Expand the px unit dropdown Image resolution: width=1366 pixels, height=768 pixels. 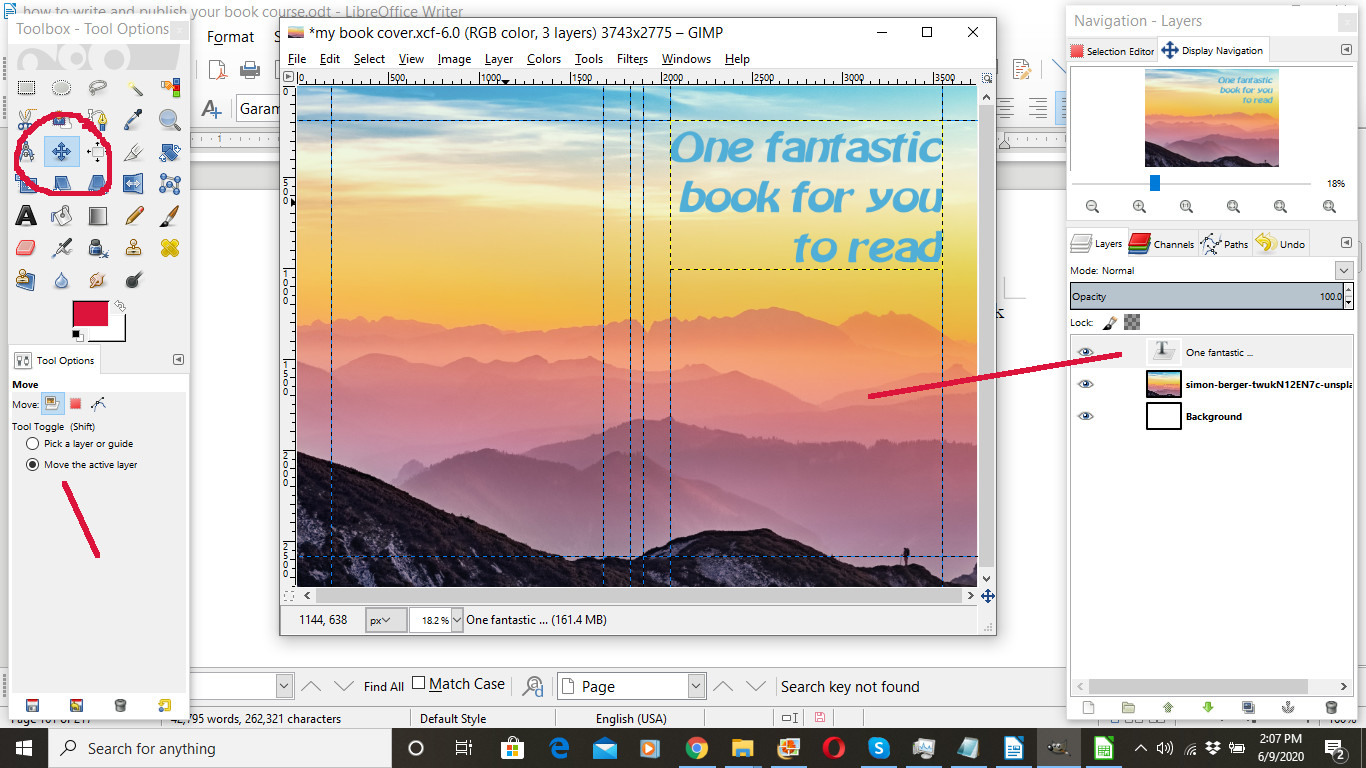[386, 620]
